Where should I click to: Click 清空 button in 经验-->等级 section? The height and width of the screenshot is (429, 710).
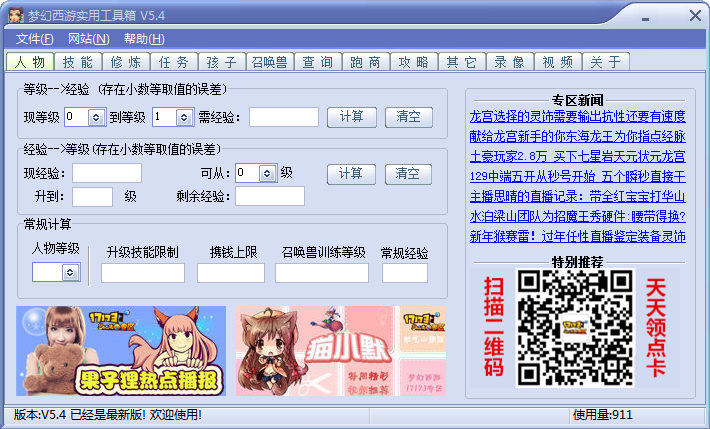click(x=408, y=173)
